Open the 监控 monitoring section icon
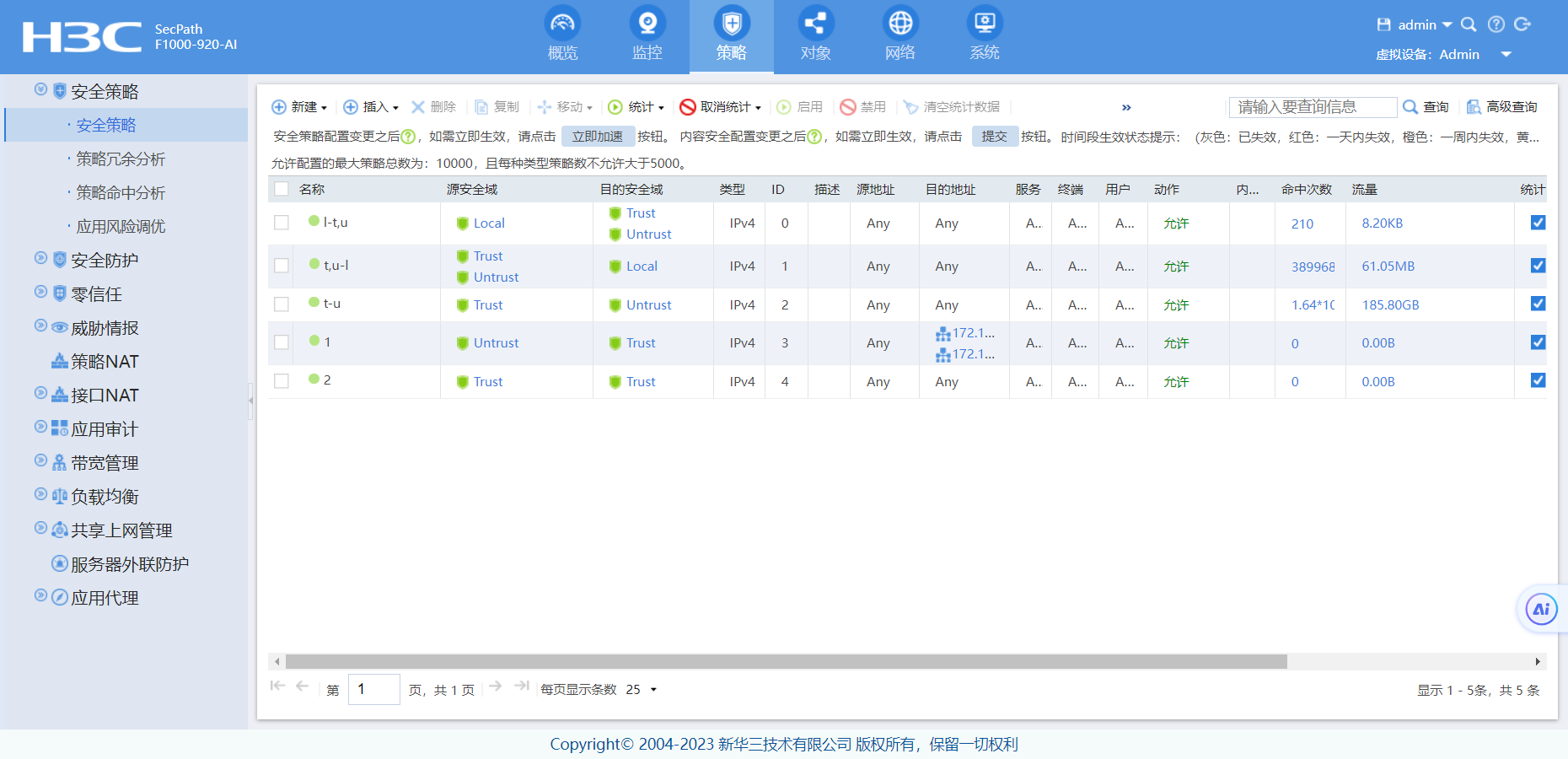The width and height of the screenshot is (1568, 759). (x=647, y=24)
